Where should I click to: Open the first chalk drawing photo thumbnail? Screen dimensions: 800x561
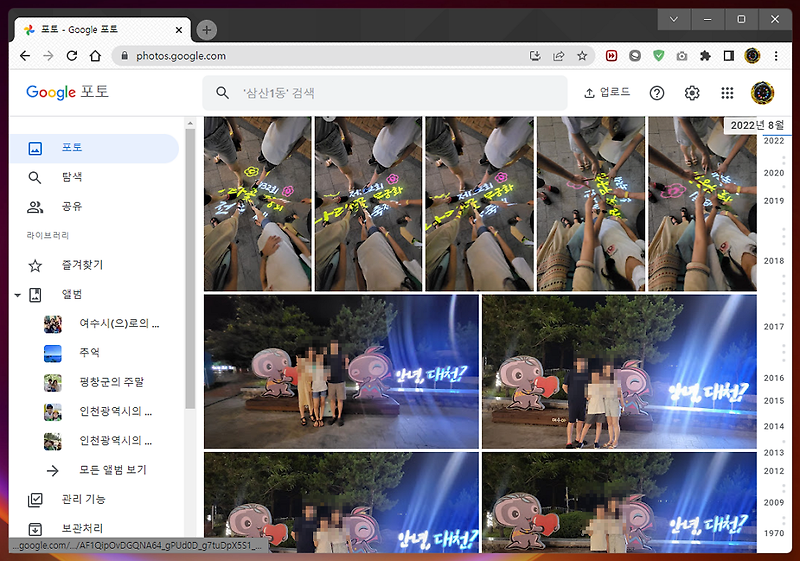[x=258, y=204]
